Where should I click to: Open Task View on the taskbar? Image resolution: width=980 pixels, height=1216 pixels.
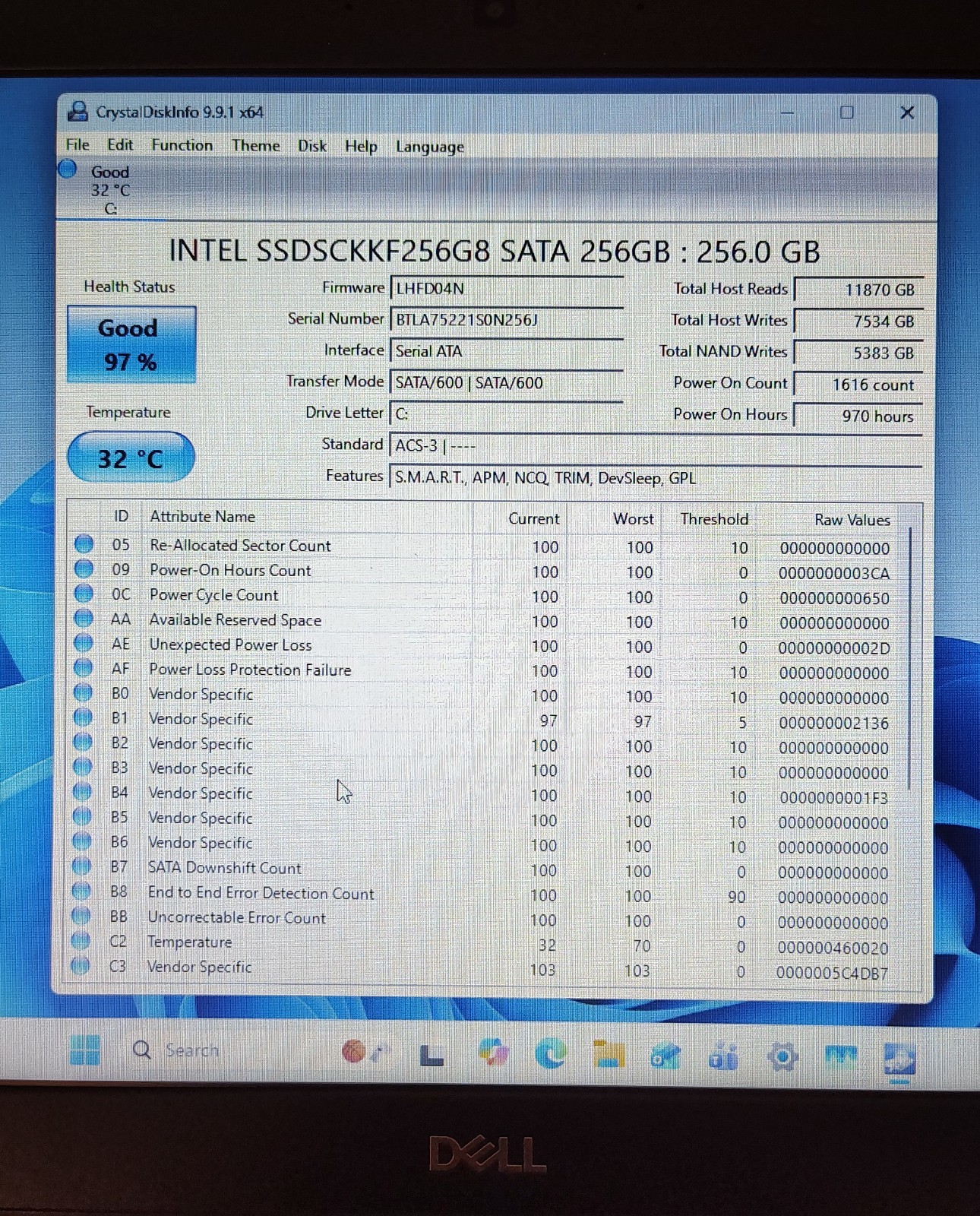(432, 1055)
